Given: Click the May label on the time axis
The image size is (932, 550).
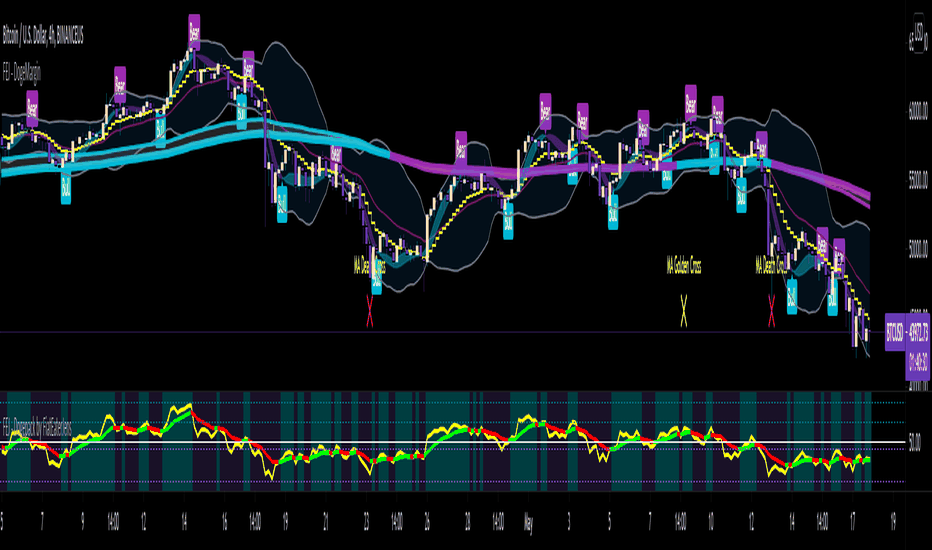Looking at the screenshot, I should (x=528, y=523).
